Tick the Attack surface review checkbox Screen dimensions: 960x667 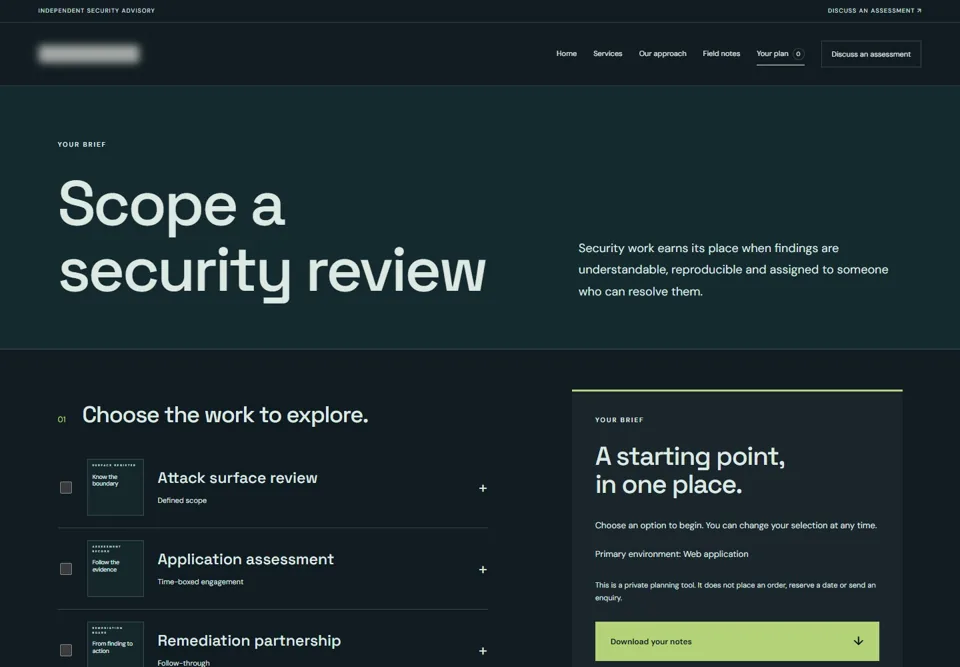66,488
